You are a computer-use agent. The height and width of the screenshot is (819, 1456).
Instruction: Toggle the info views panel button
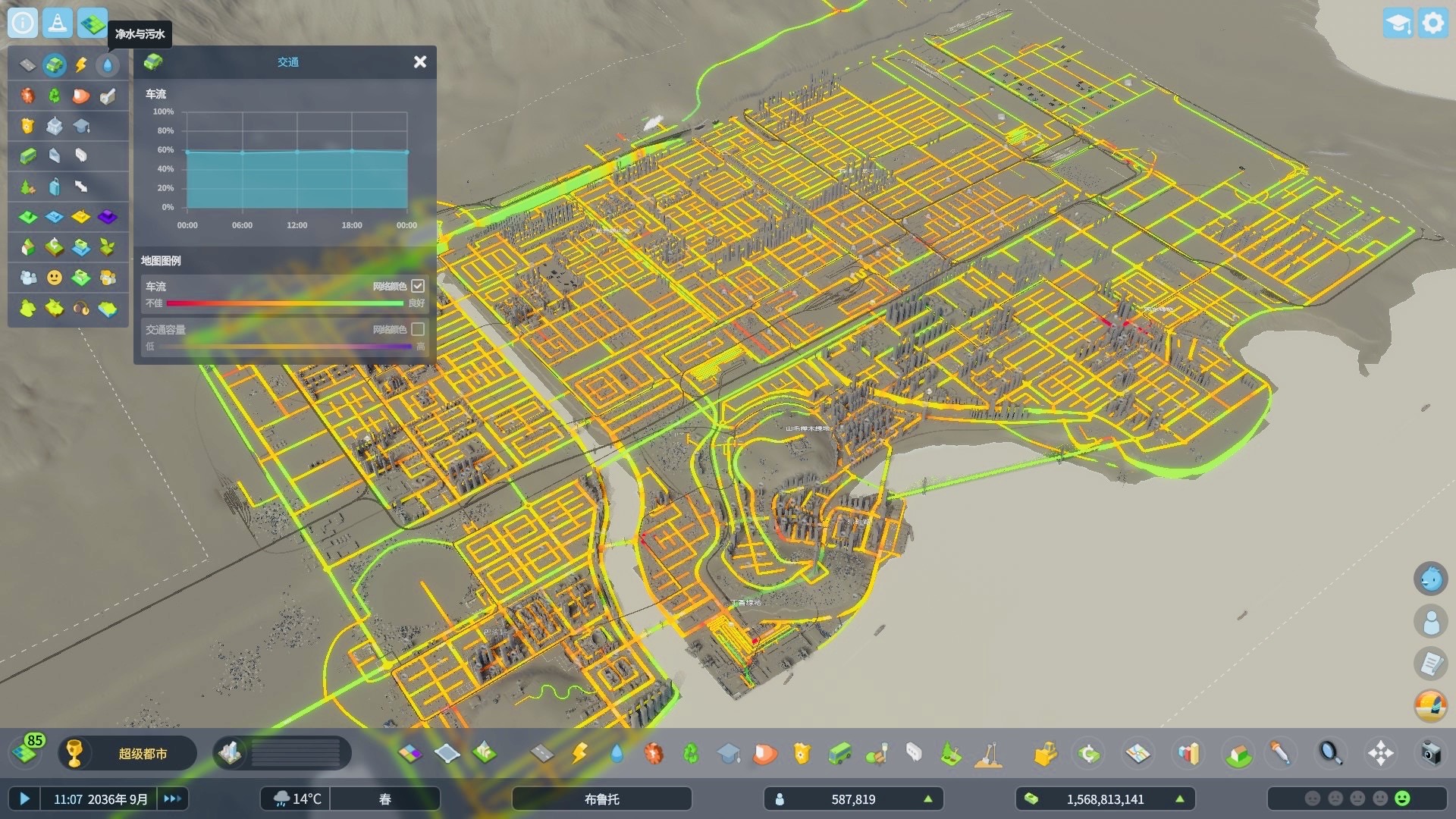point(93,23)
